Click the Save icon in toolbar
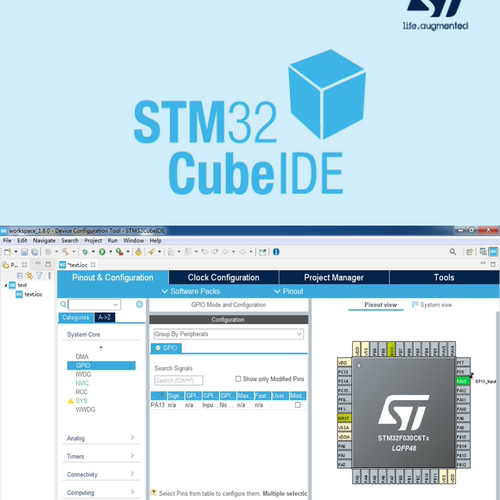 (24, 252)
